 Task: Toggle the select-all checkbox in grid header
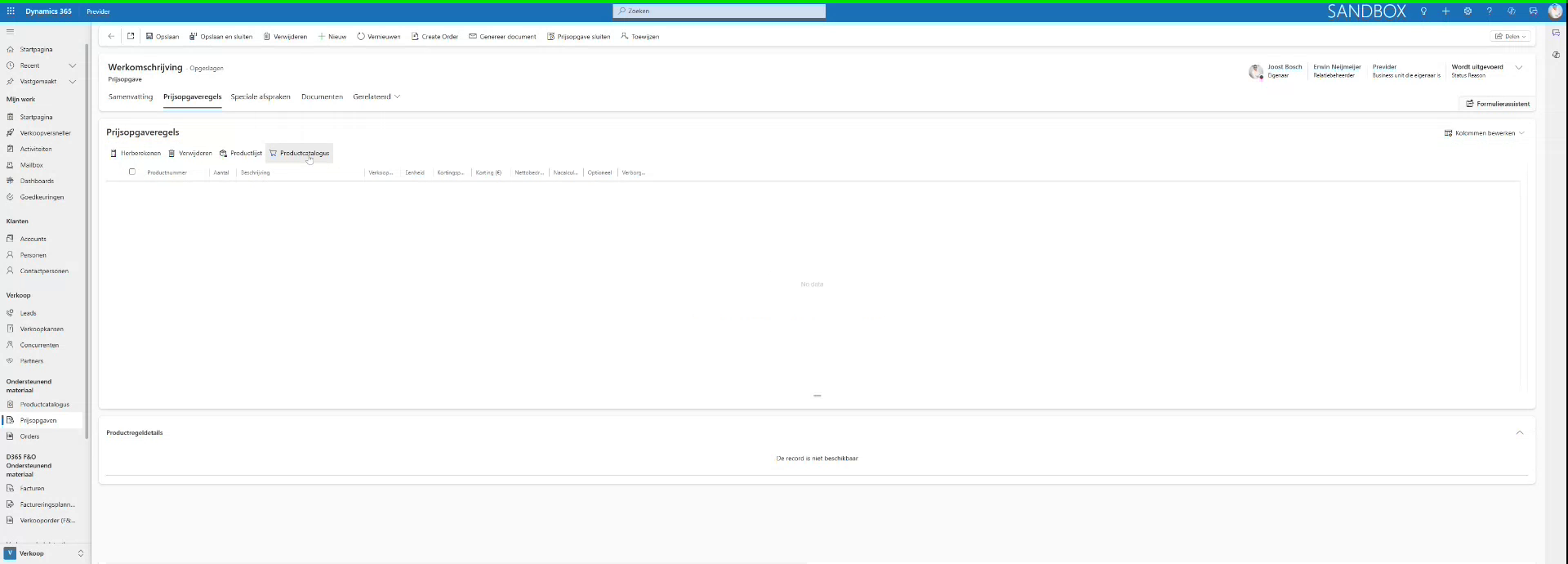click(x=132, y=172)
